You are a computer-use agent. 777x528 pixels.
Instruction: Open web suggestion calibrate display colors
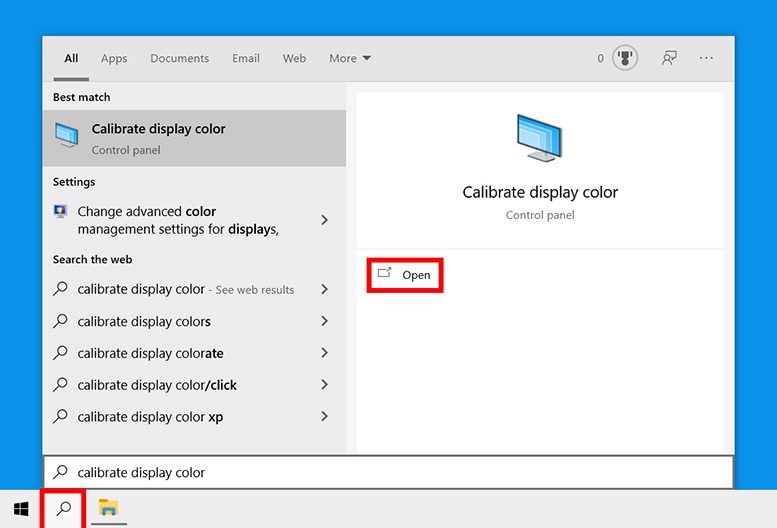[x=144, y=322]
